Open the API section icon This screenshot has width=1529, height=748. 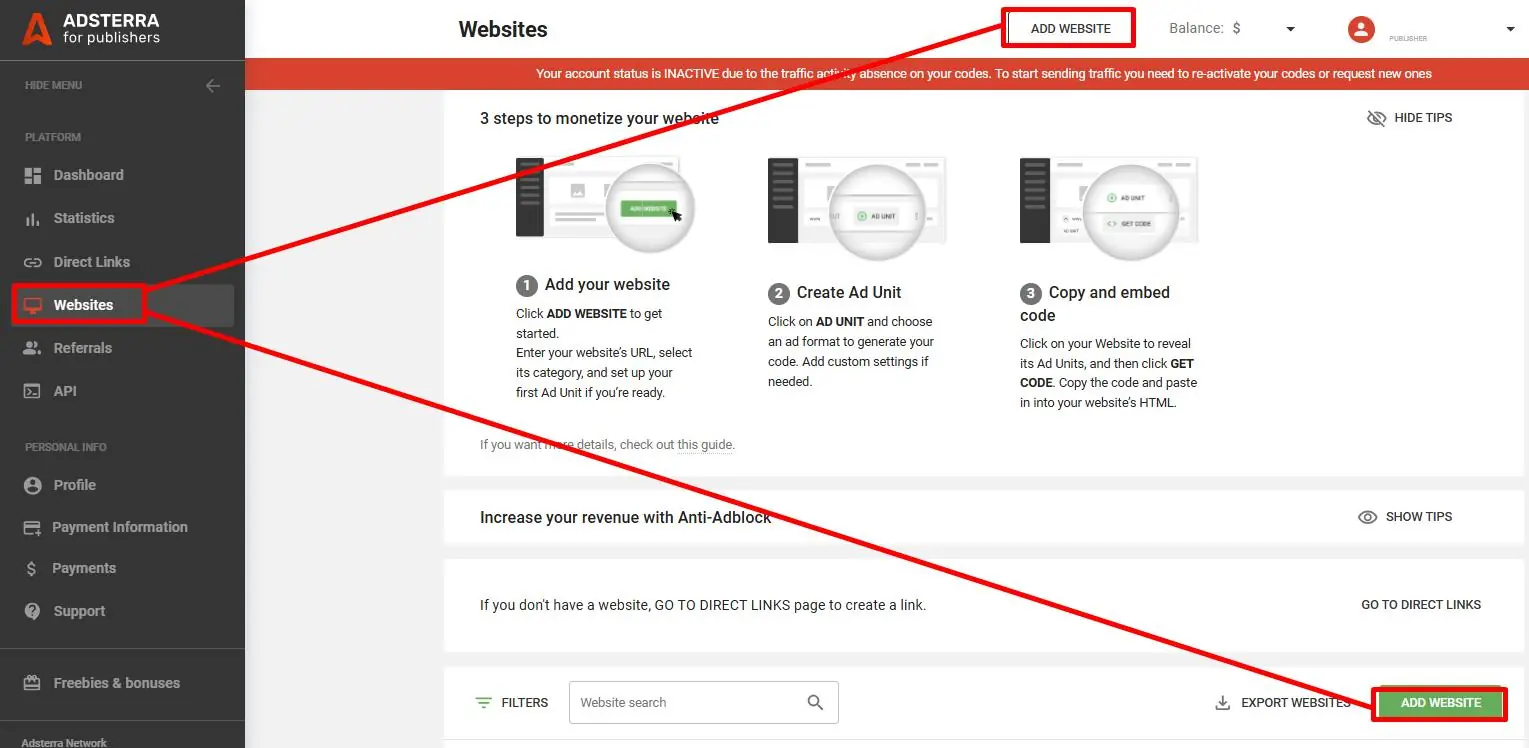click(33, 390)
